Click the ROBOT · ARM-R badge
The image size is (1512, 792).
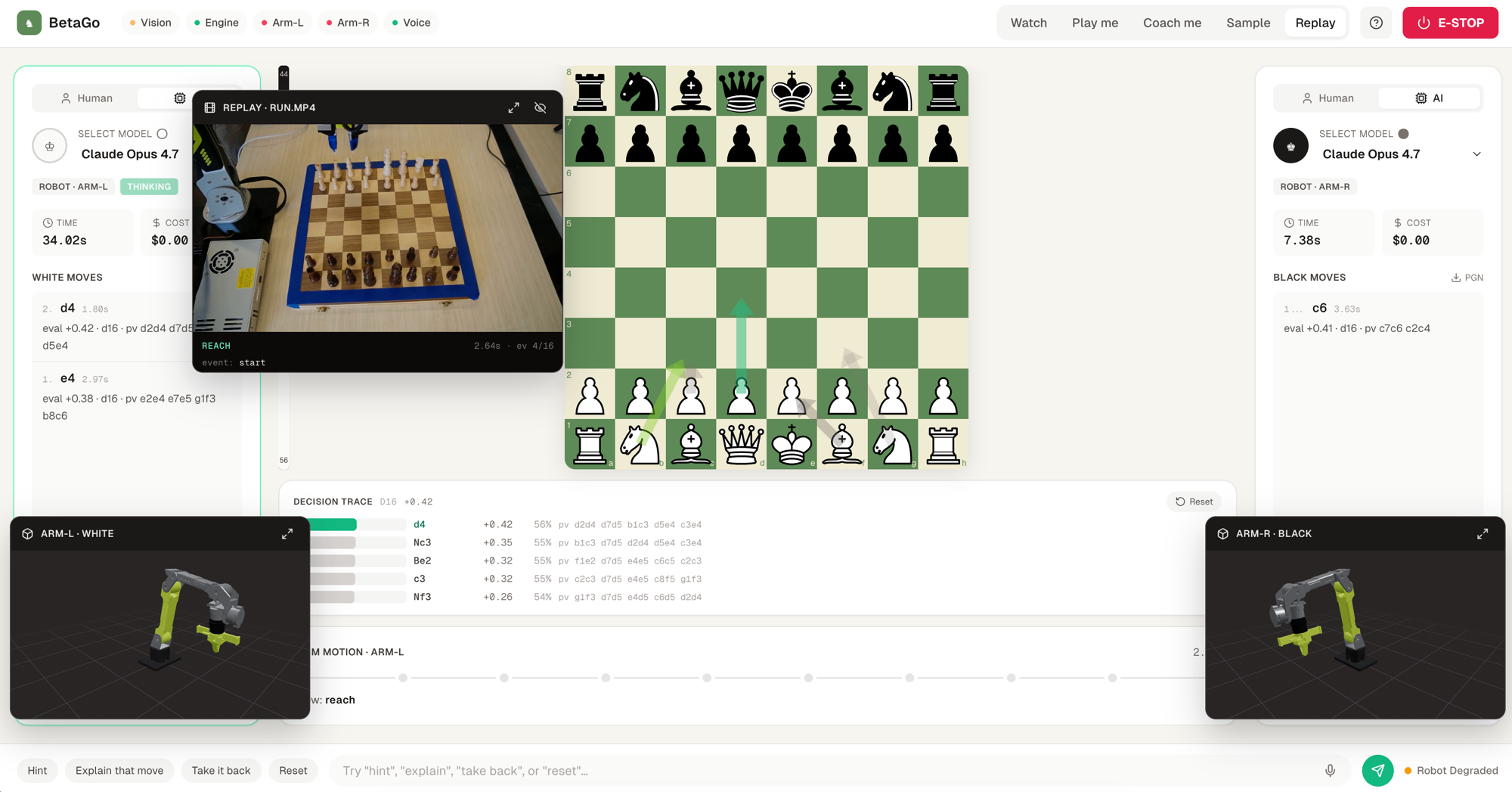(1315, 187)
